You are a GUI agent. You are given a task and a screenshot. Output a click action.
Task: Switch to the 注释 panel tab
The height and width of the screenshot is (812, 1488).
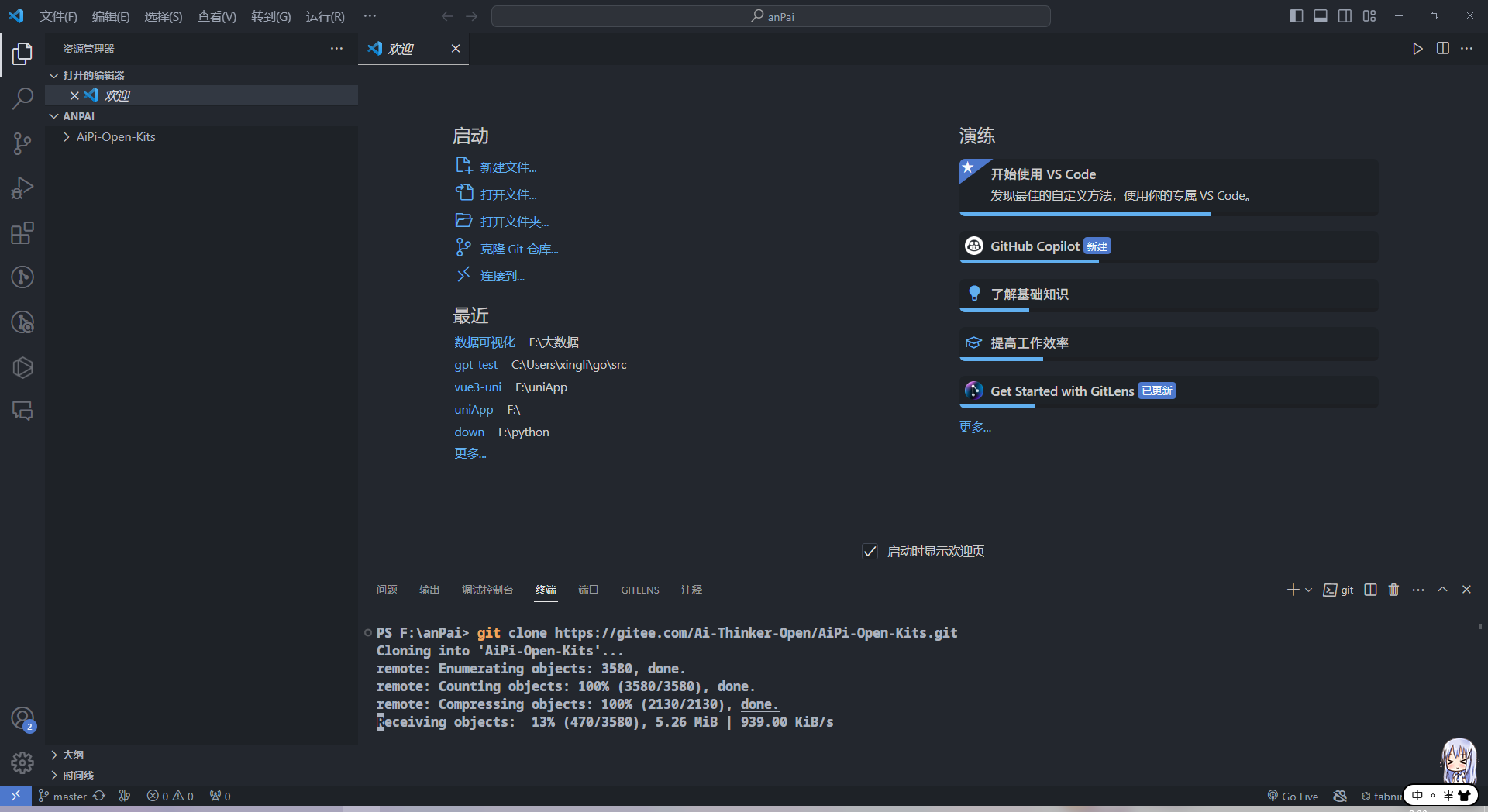(691, 590)
